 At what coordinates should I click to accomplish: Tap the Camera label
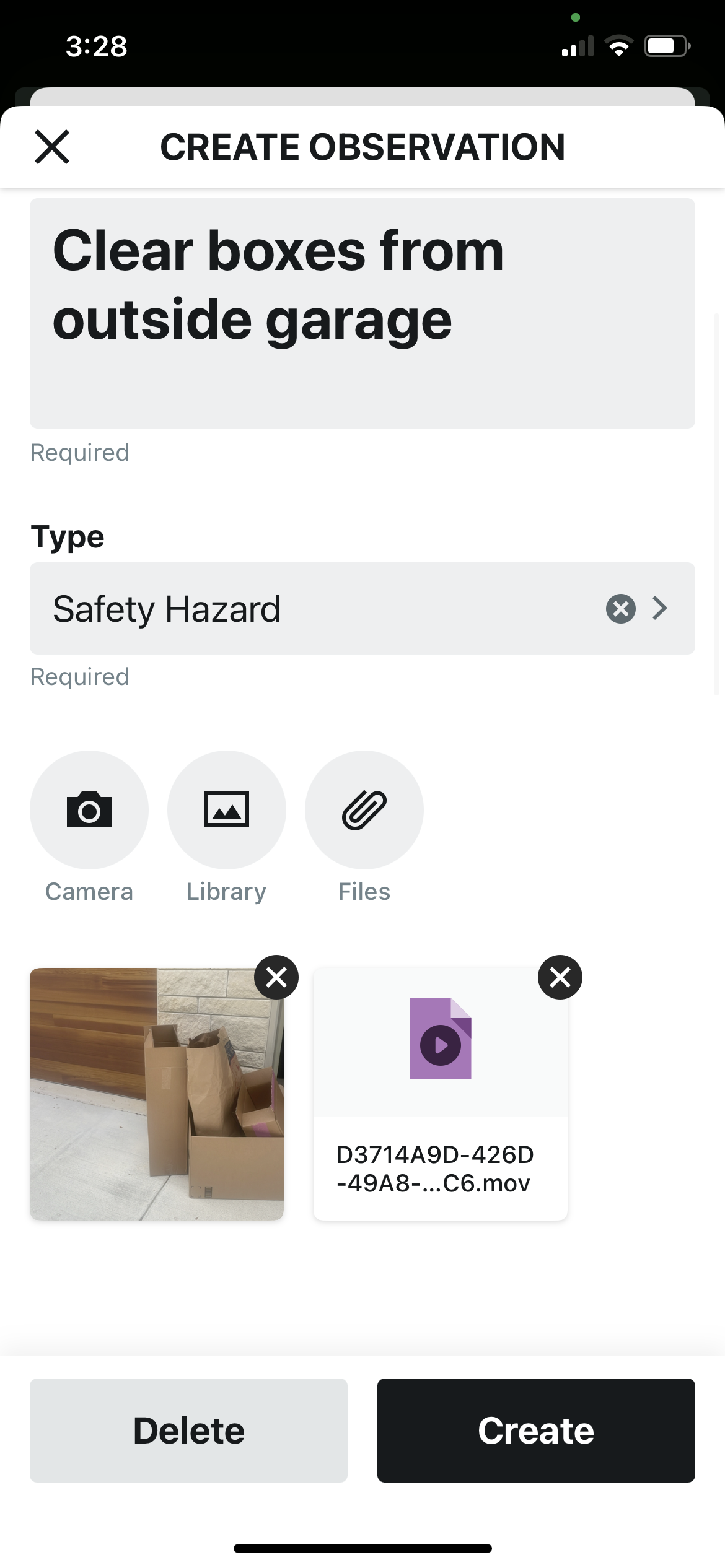89,892
